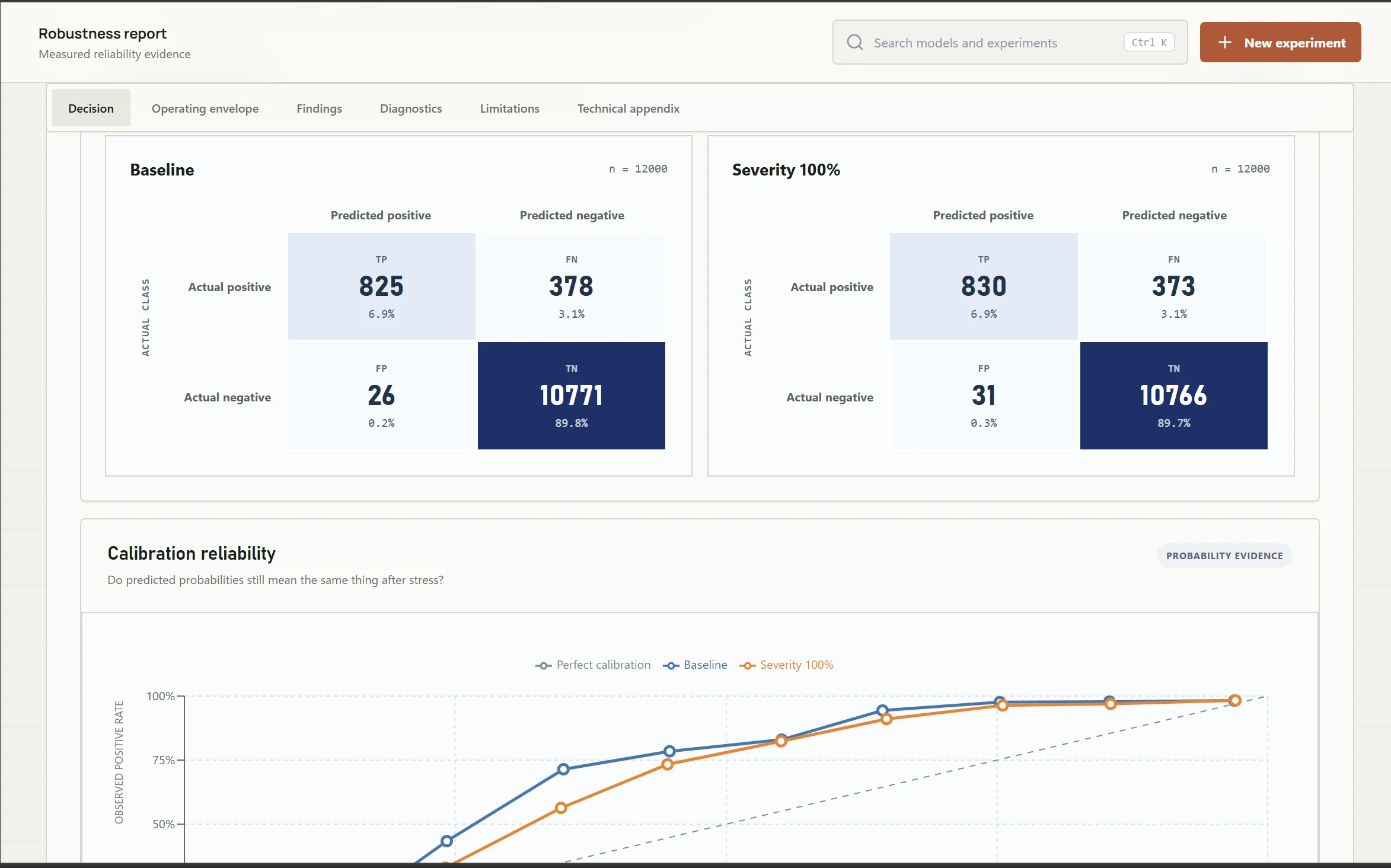The width and height of the screenshot is (1391, 868).
Task: Click Severity 100%'s n = 12000 sample count
Action: click(1240, 169)
